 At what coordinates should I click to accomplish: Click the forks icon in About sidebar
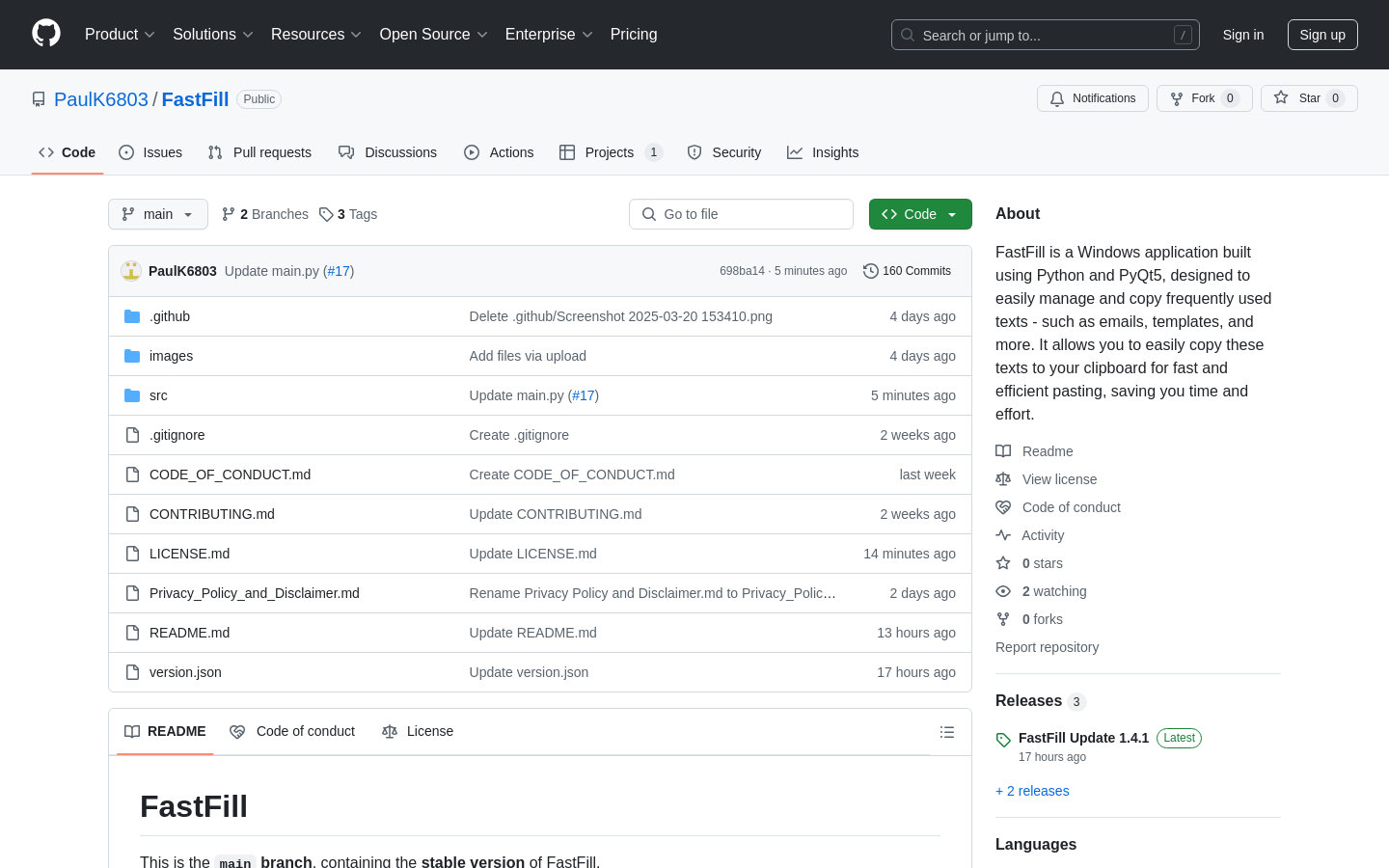point(1003,619)
